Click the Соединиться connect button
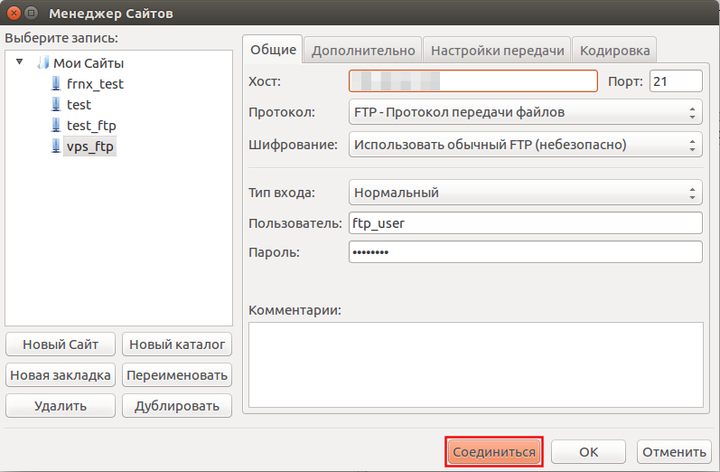Screen dimensions: 720x472 [494, 452]
